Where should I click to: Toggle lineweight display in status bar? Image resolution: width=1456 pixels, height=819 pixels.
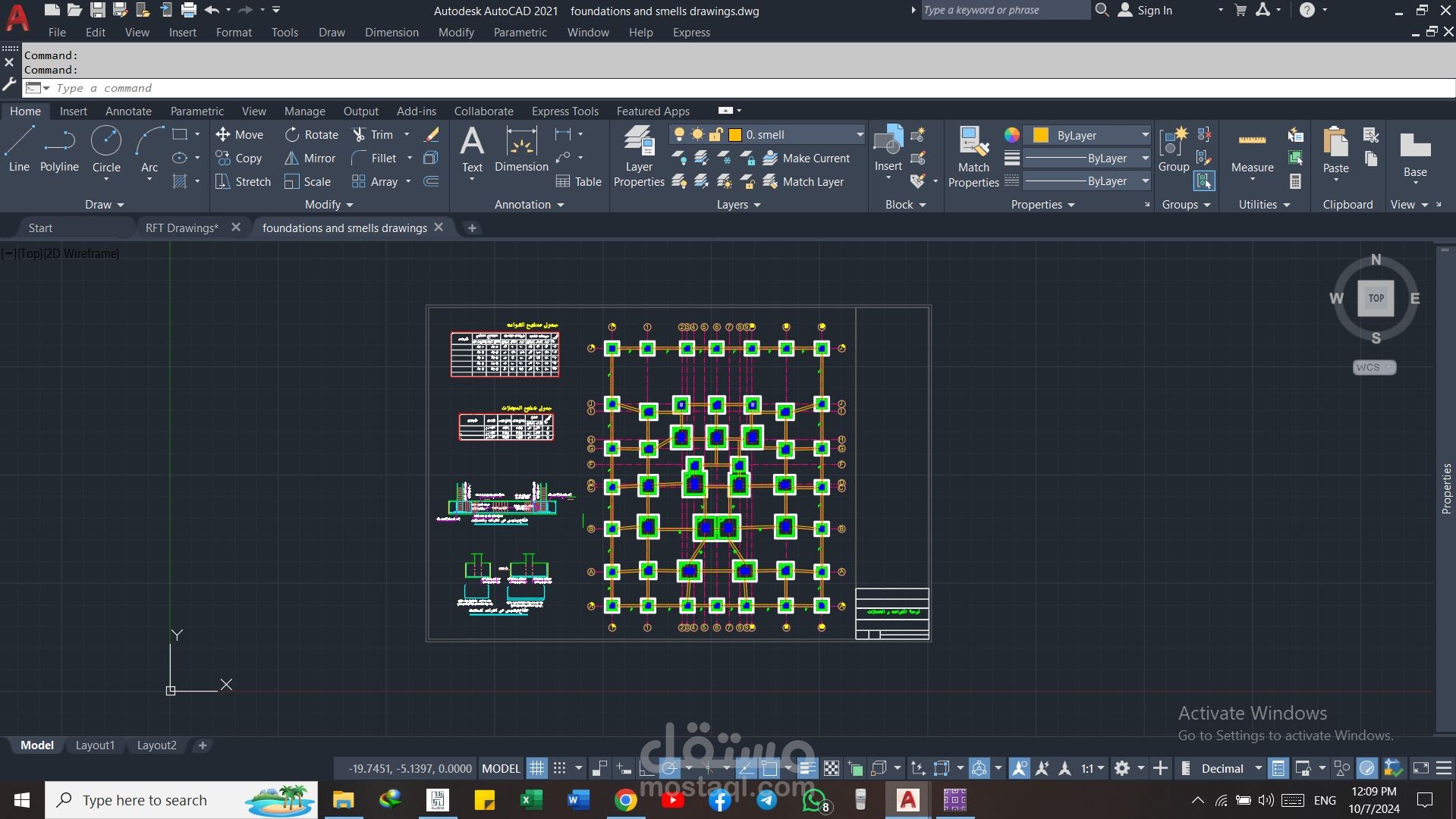pyautogui.click(x=807, y=768)
